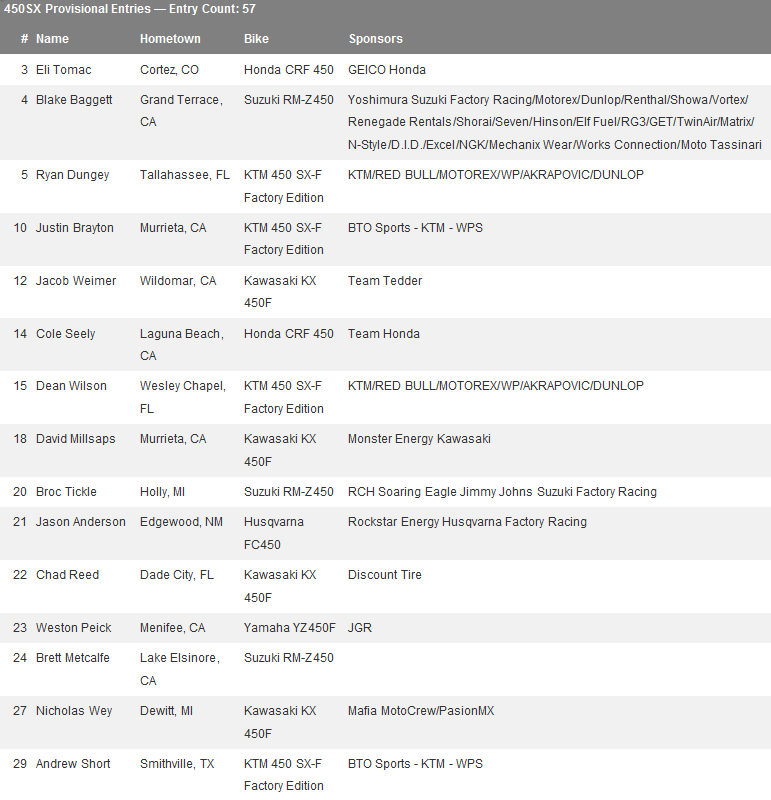The width and height of the screenshot is (771, 800).
Task: Select the Husqvarna FC450 bike cell
Action: [274, 533]
